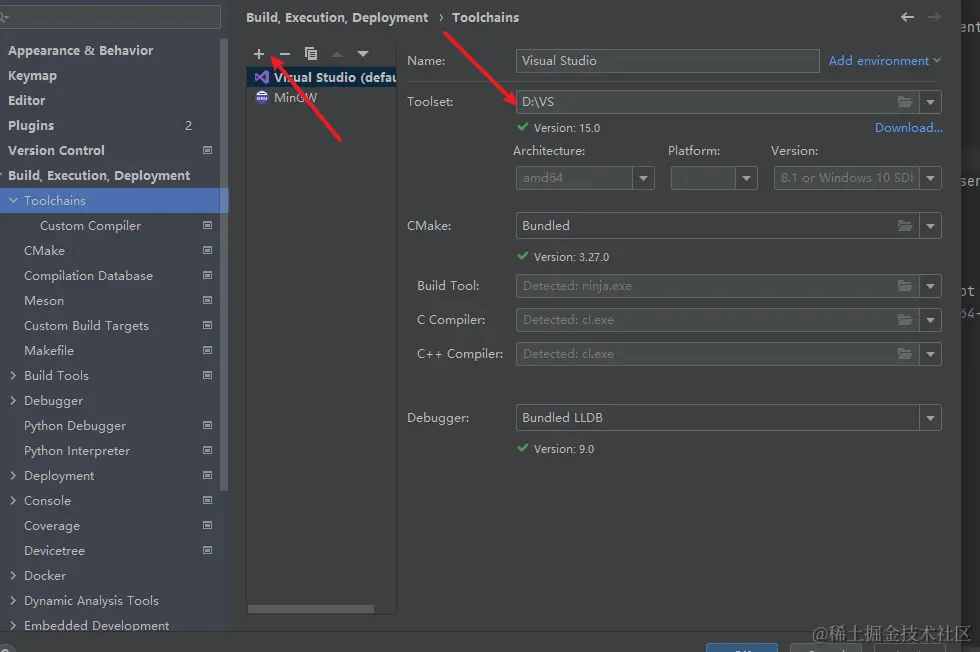Image resolution: width=980 pixels, height=652 pixels.
Task: Browse folder for CMake path
Action: point(904,226)
